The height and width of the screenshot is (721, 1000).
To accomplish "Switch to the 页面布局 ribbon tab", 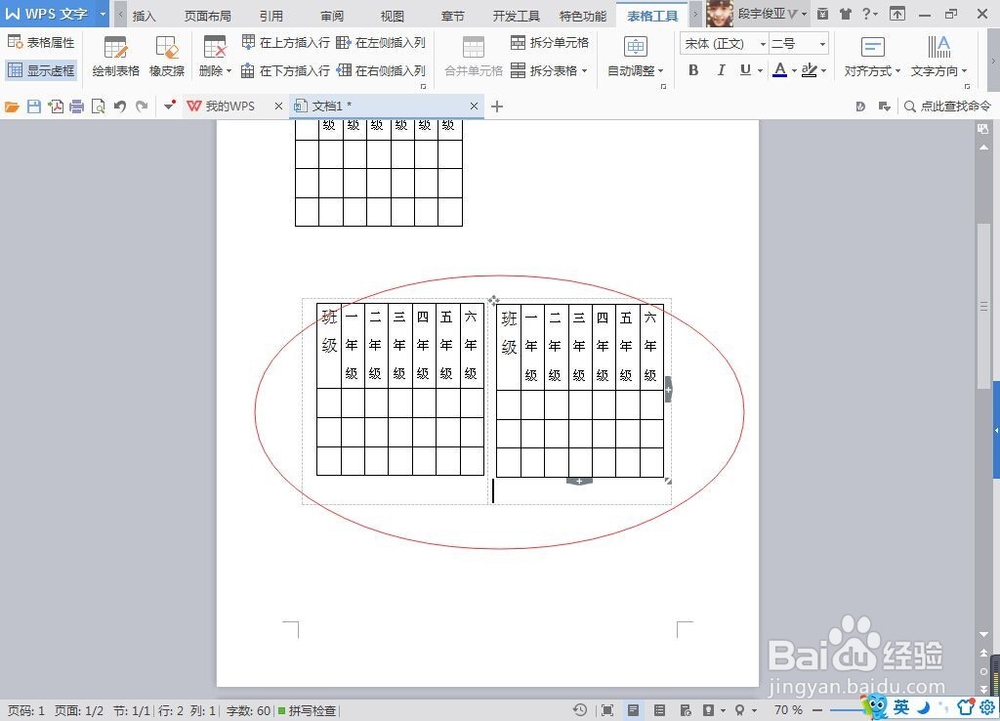I will [x=208, y=16].
